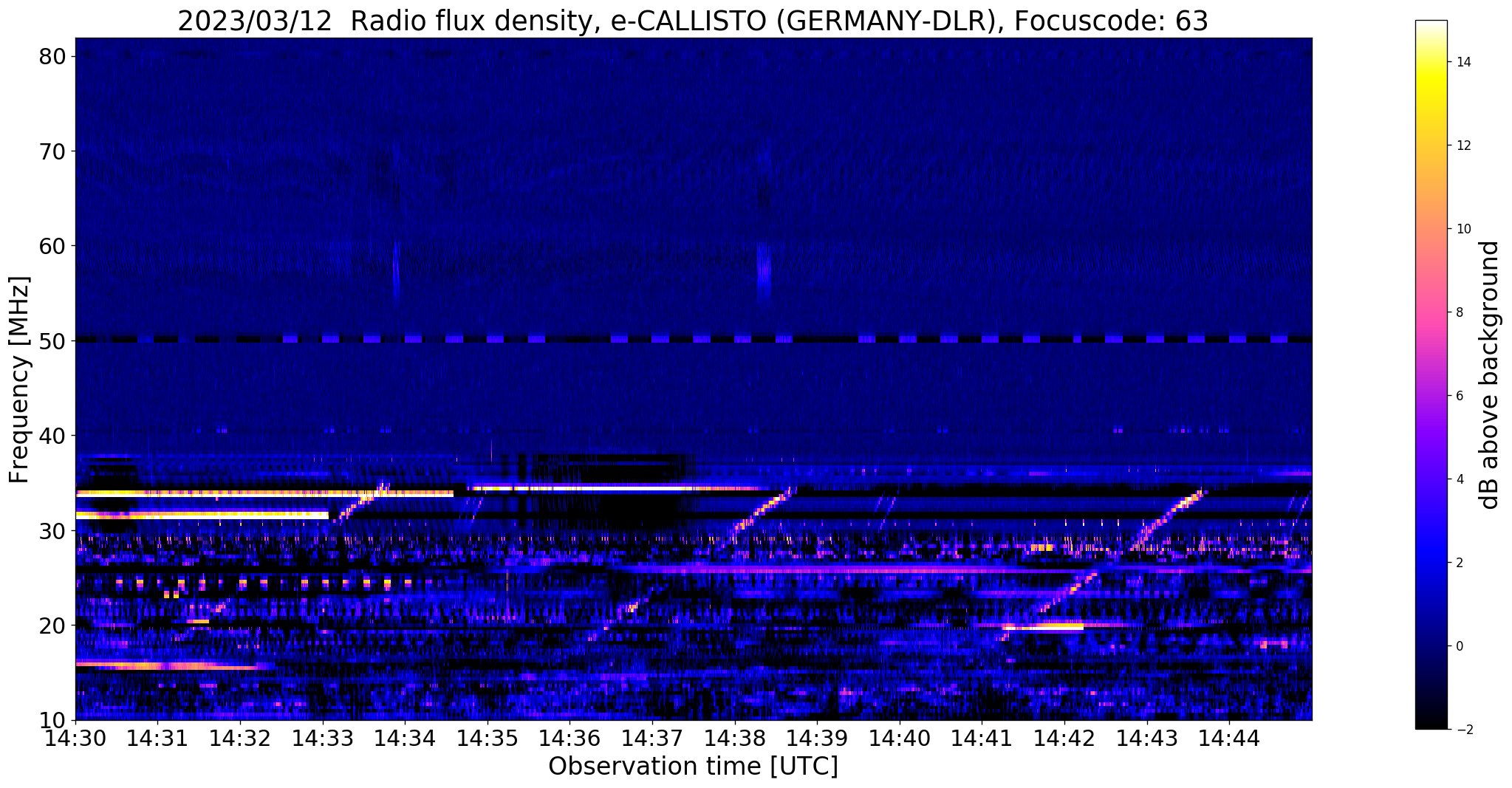The image size is (1512, 788).
Task: Click the 14:33 time tick label
Action: 323,739
